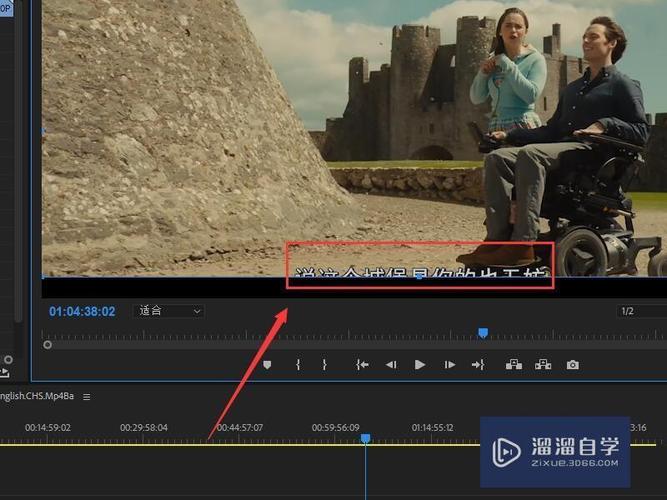This screenshot has width=667, height=500.
Task: Open zoom level dropdown showing 适合
Action: (x=168, y=311)
